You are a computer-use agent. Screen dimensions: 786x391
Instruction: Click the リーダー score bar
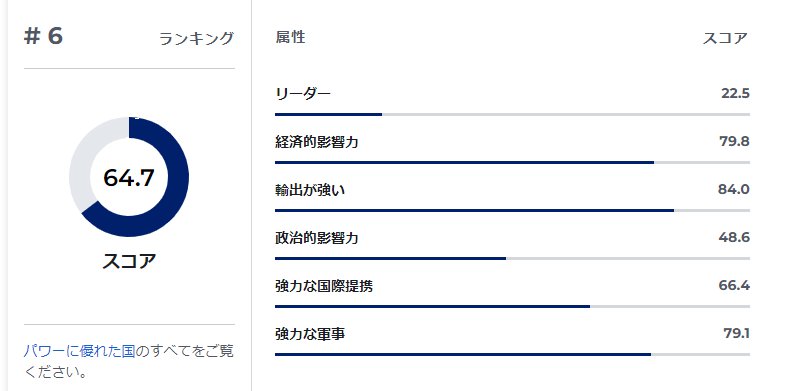512,114
